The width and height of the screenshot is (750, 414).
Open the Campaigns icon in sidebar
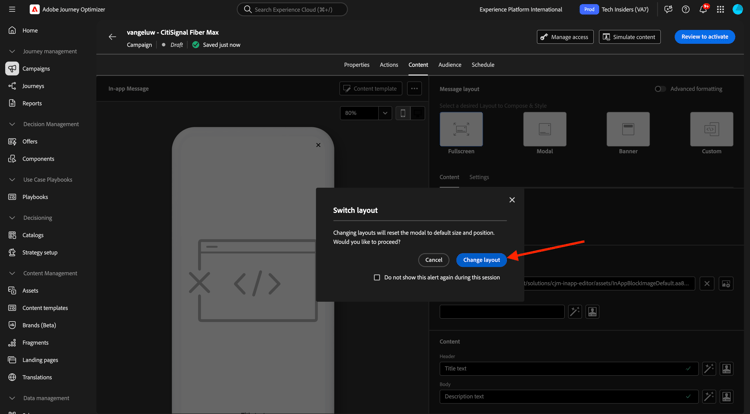[x=12, y=68]
